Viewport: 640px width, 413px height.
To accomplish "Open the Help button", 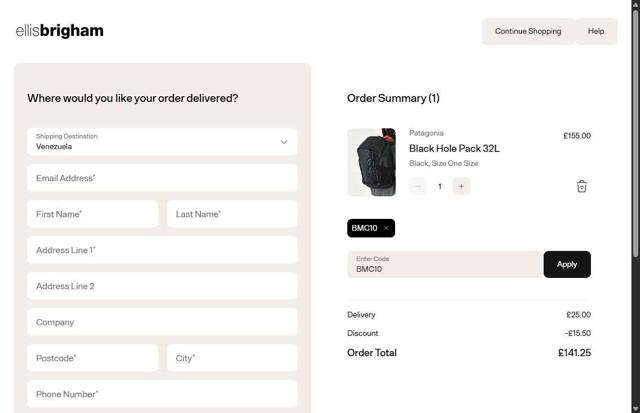I will click(596, 31).
